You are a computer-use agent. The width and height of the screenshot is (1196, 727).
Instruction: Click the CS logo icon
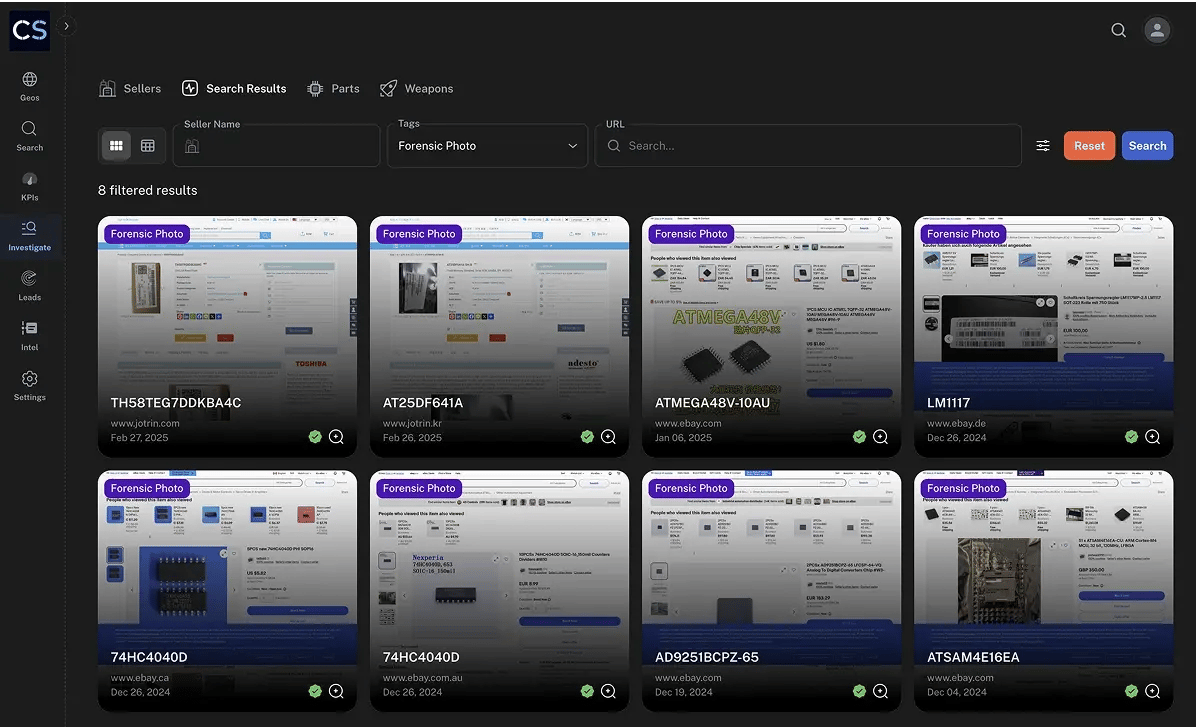(x=30, y=31)
